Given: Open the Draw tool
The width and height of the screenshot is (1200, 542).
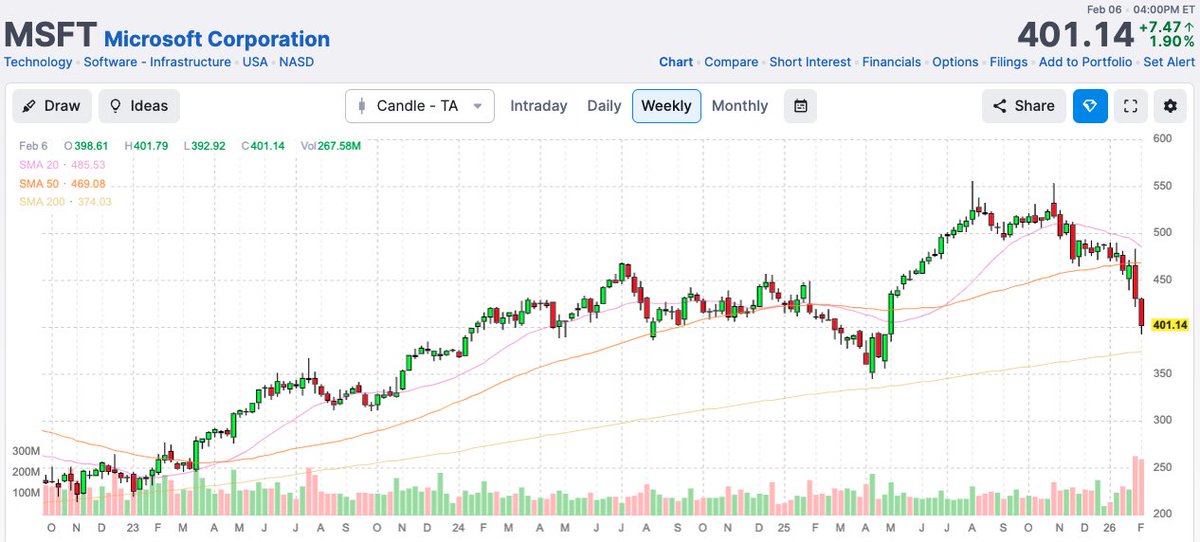Looking at the screenshot, I should tap(52, 105).
